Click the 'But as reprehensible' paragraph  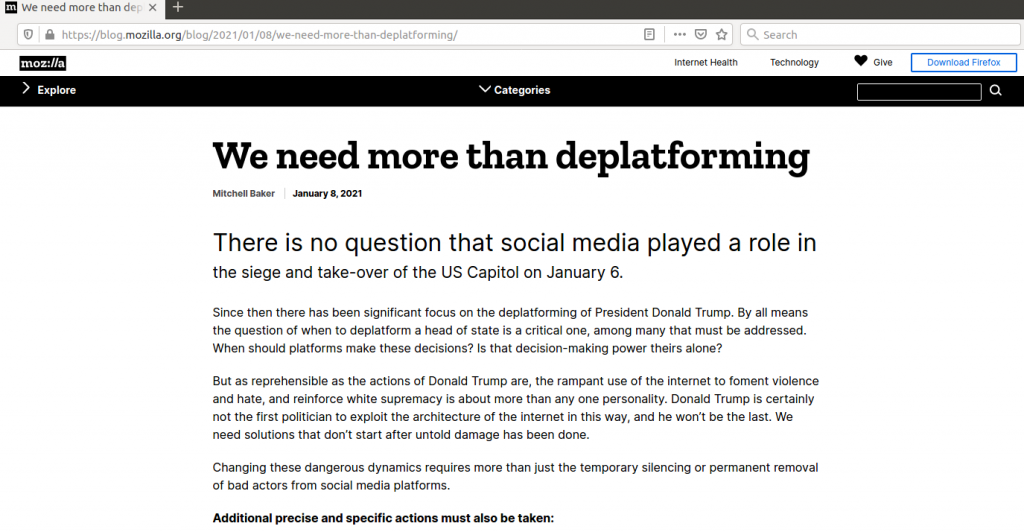pyautogui.click(x=515, y=408)
